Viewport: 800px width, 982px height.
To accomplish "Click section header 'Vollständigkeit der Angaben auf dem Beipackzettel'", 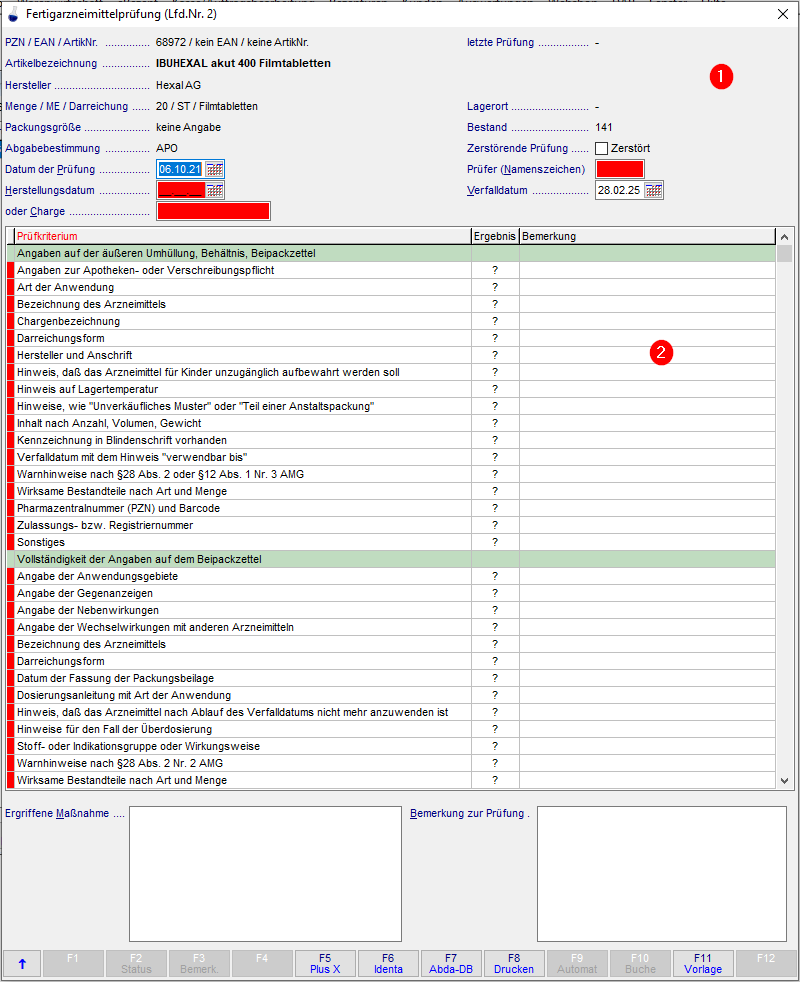I will point(391,559).
